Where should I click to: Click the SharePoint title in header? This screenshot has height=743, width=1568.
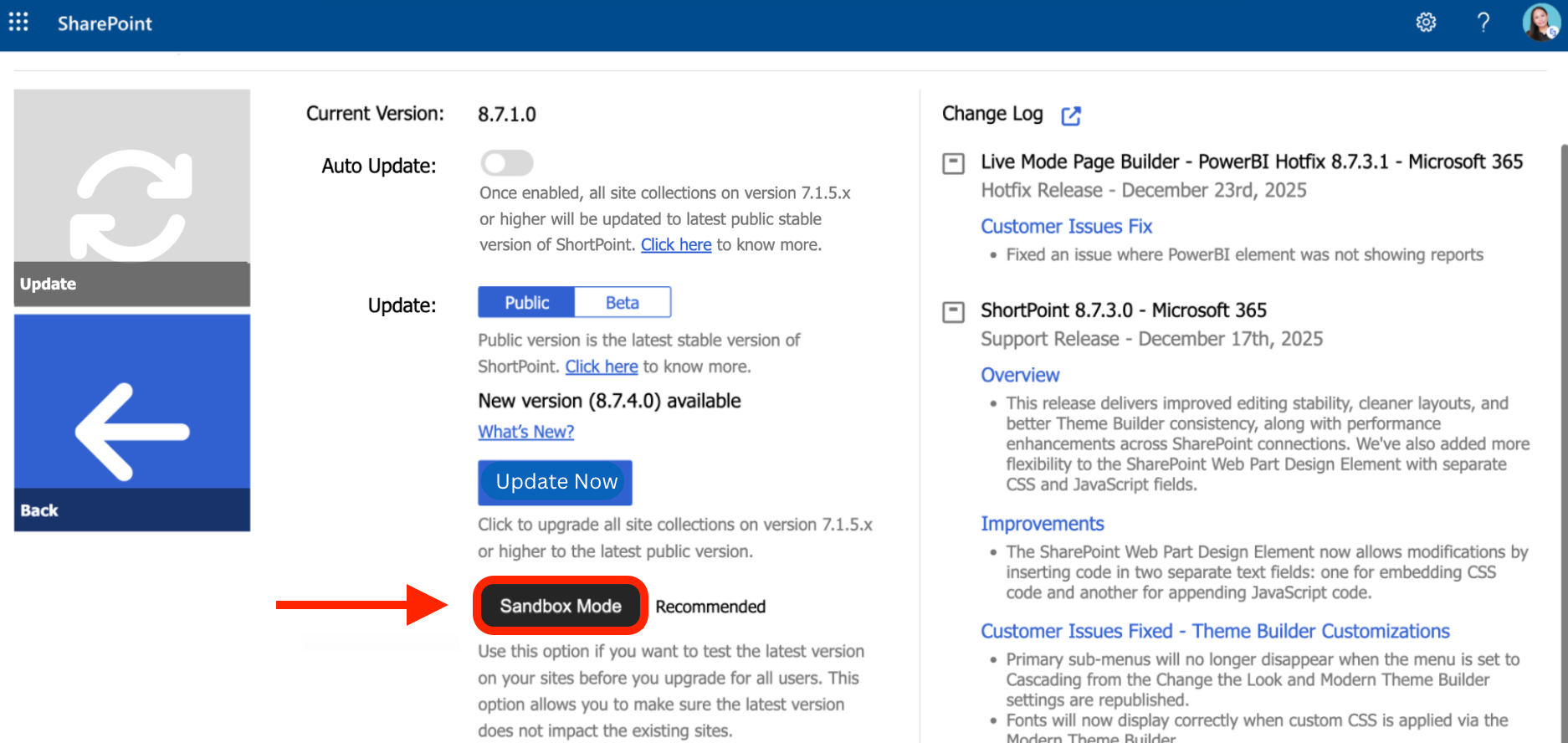[105, 23]
